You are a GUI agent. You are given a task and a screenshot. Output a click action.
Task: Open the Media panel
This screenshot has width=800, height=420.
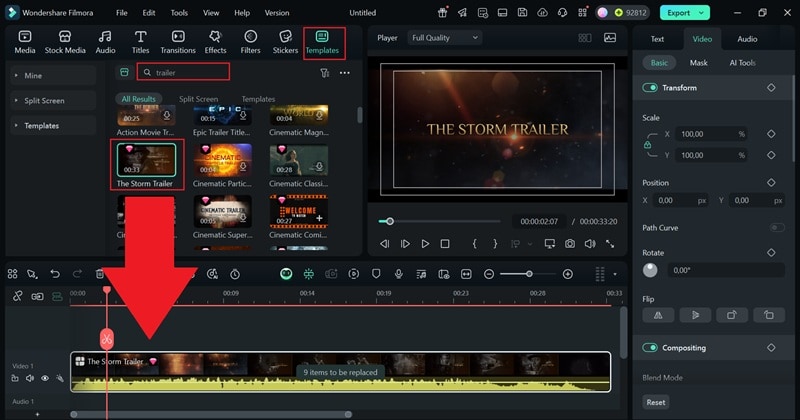coord(24,42)
